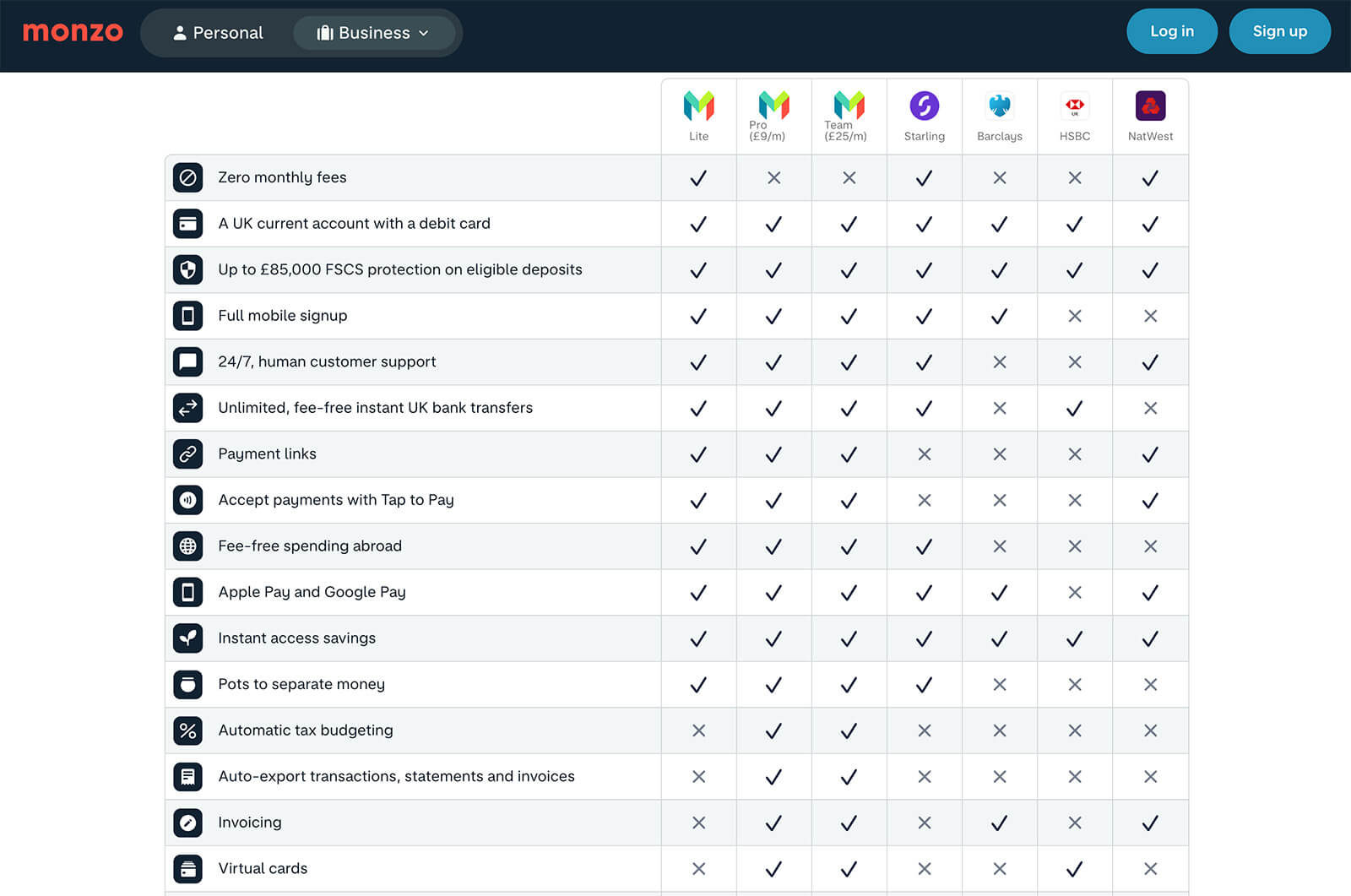The height and width of the screenshot is (896, 1351).
Task: Click the Monzo logo in header
Action: 73,32
